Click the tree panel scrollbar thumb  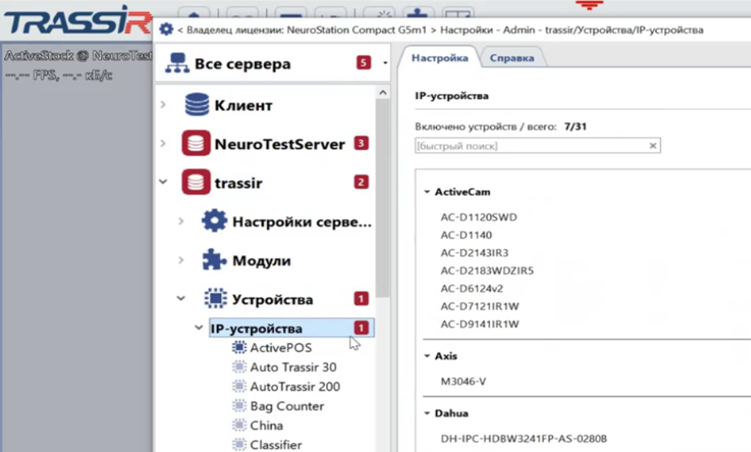coord(383,199)
